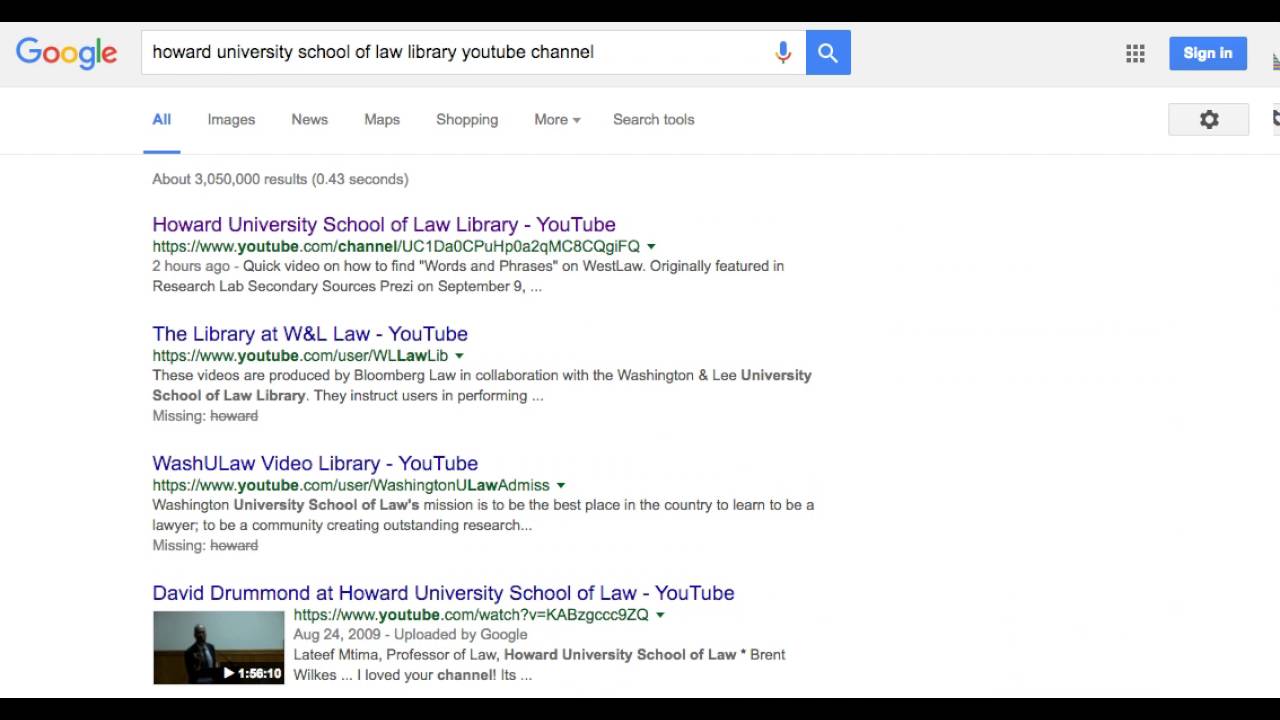Open the Shopping tab
This screenshot has width=1280, height=720.
point(467,120)
